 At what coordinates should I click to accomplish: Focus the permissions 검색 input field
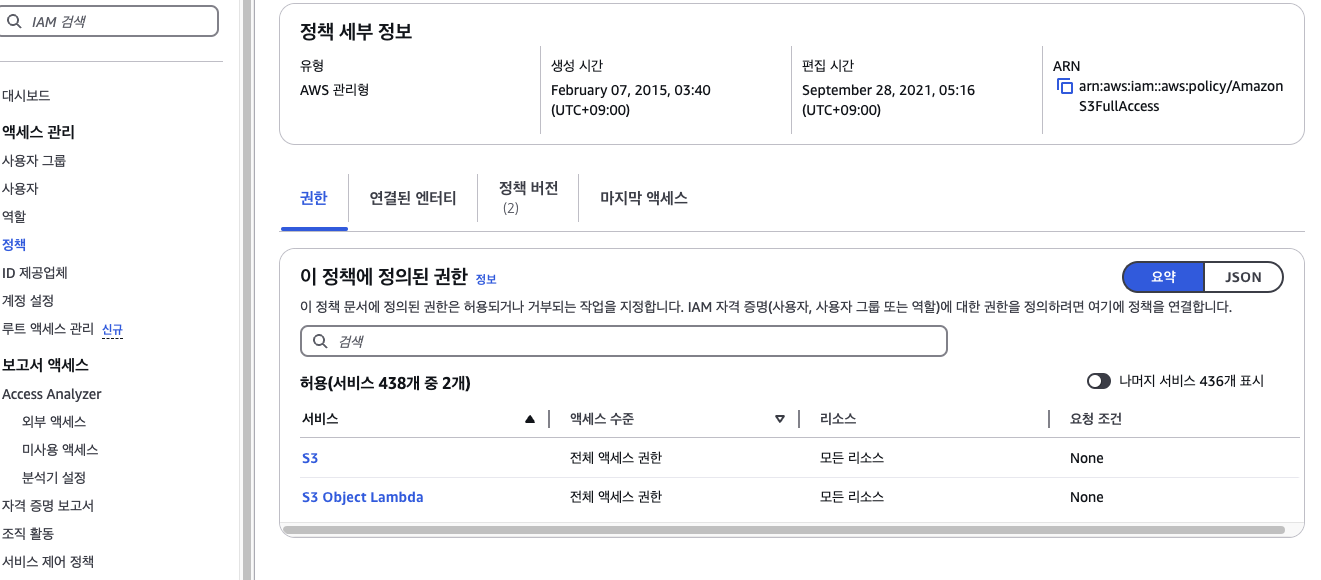[x=624, y=341]
